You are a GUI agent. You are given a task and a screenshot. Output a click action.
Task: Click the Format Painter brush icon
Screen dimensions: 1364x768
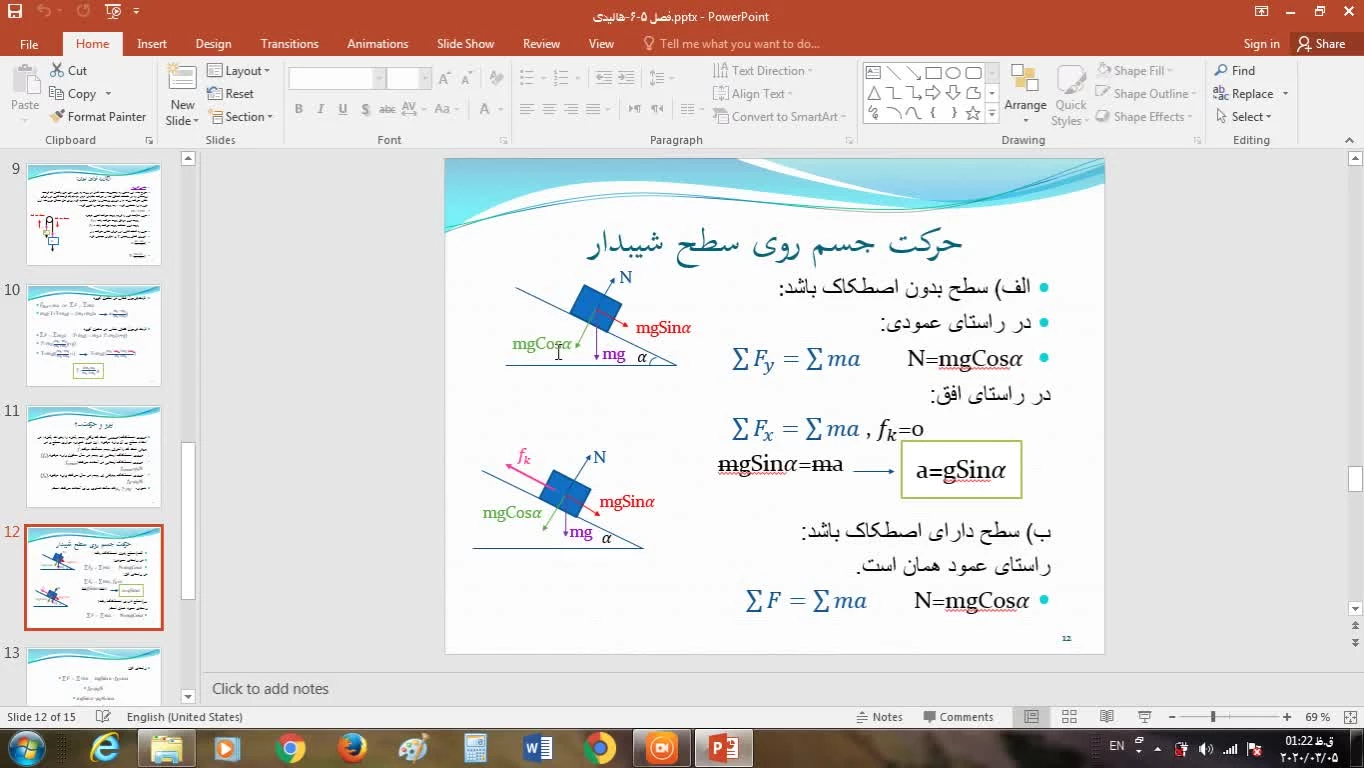pyautogui.click(x=58, y=117)
